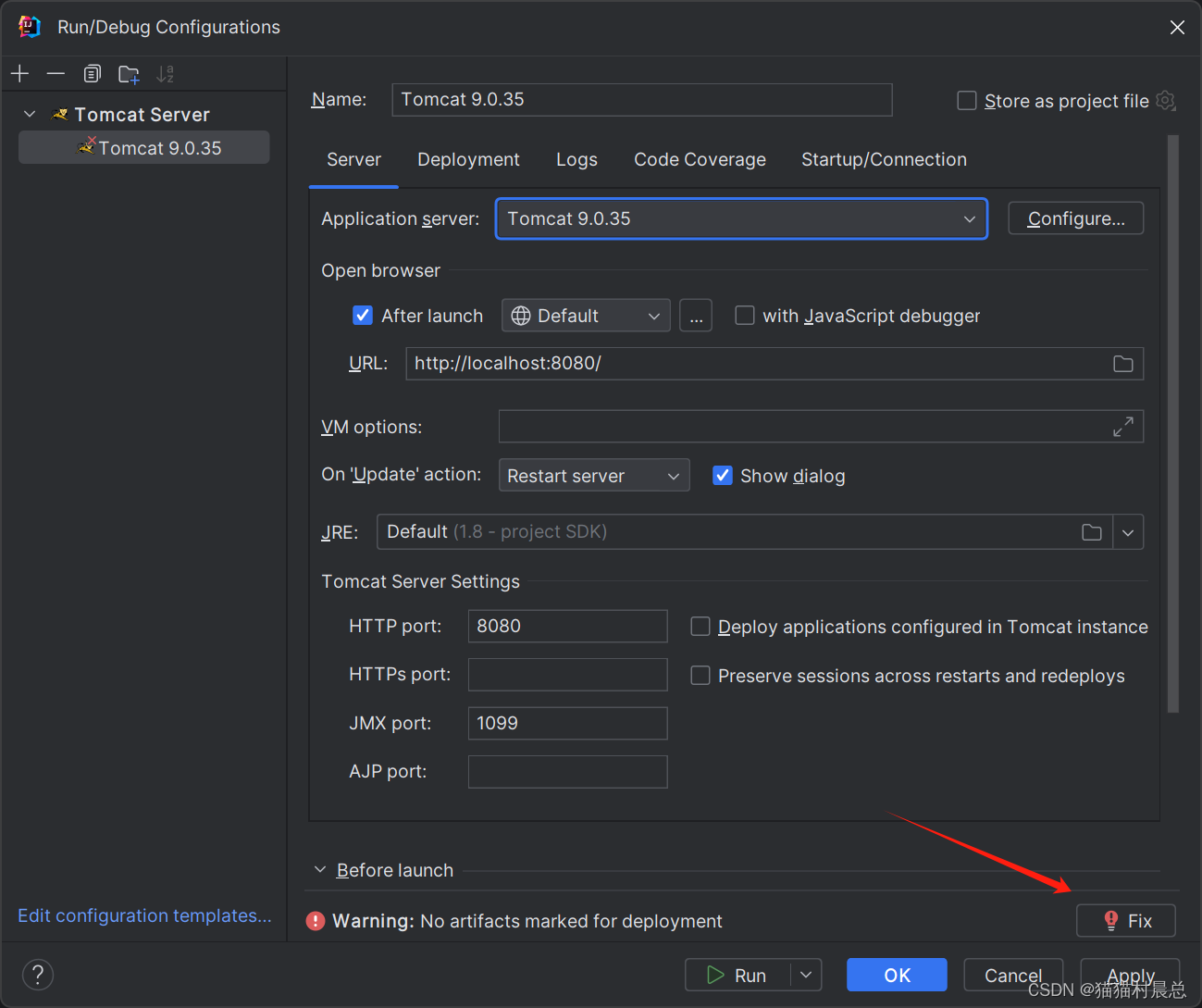Expand the VM options field
Image resolution: width=1202 pixels, height=1008 pixels.
point(1122,427)
